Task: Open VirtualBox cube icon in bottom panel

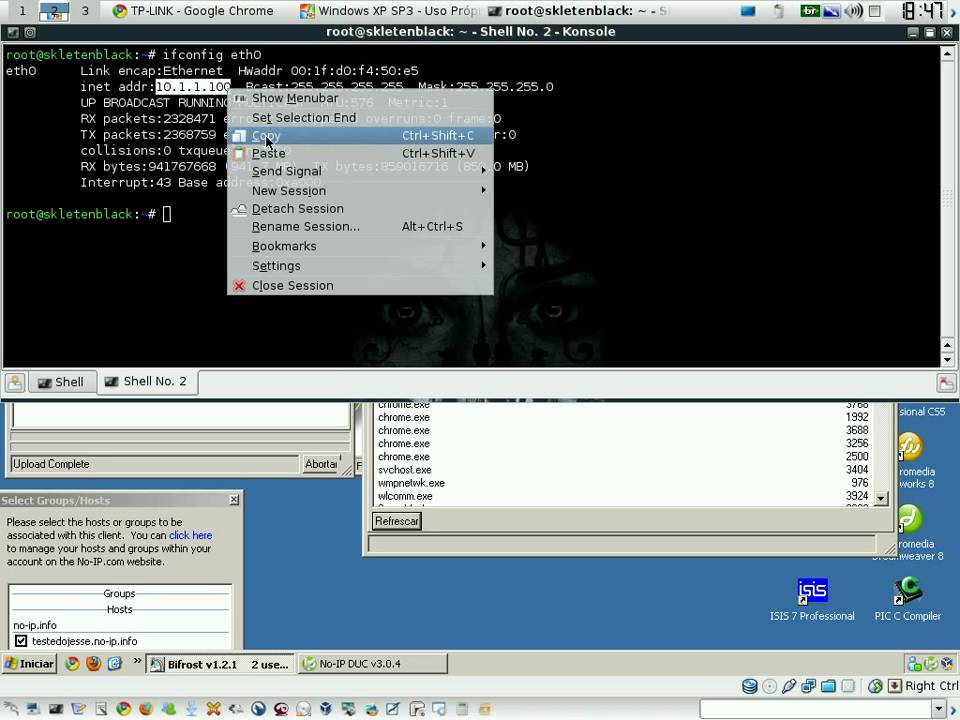Action: [325, 709]
